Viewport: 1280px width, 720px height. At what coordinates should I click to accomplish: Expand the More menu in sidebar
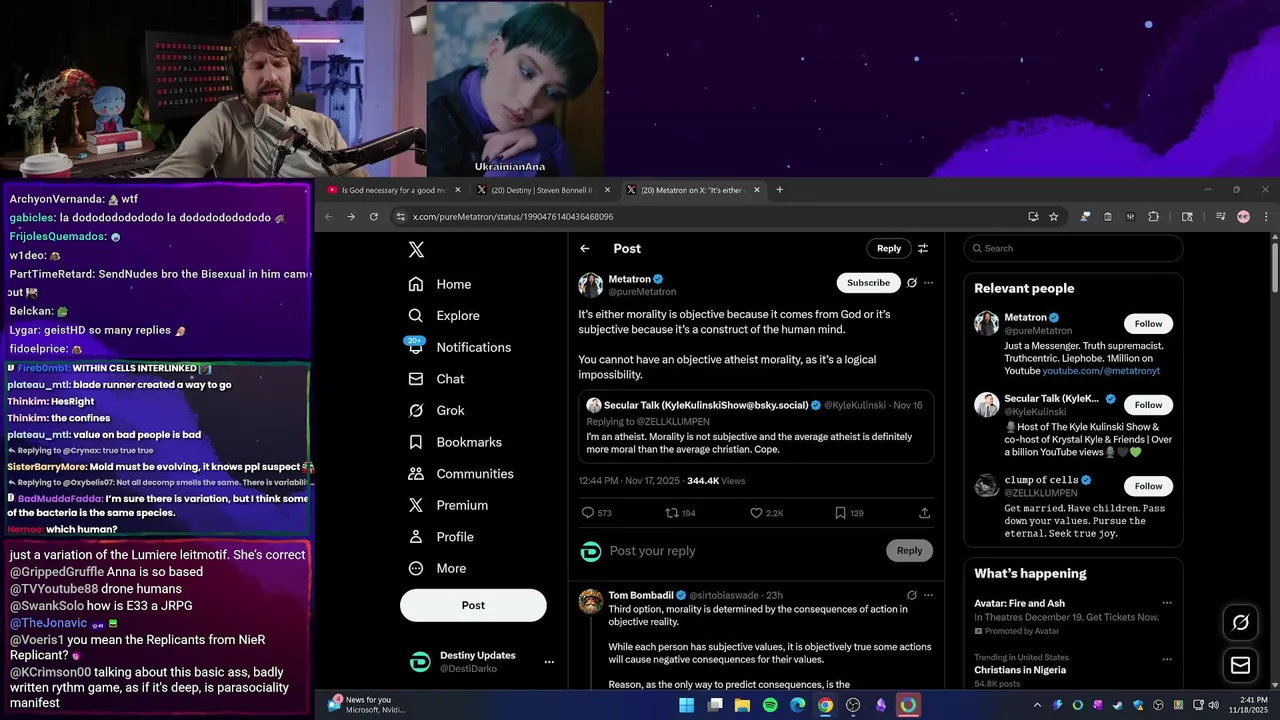click(x=437, y=568)
